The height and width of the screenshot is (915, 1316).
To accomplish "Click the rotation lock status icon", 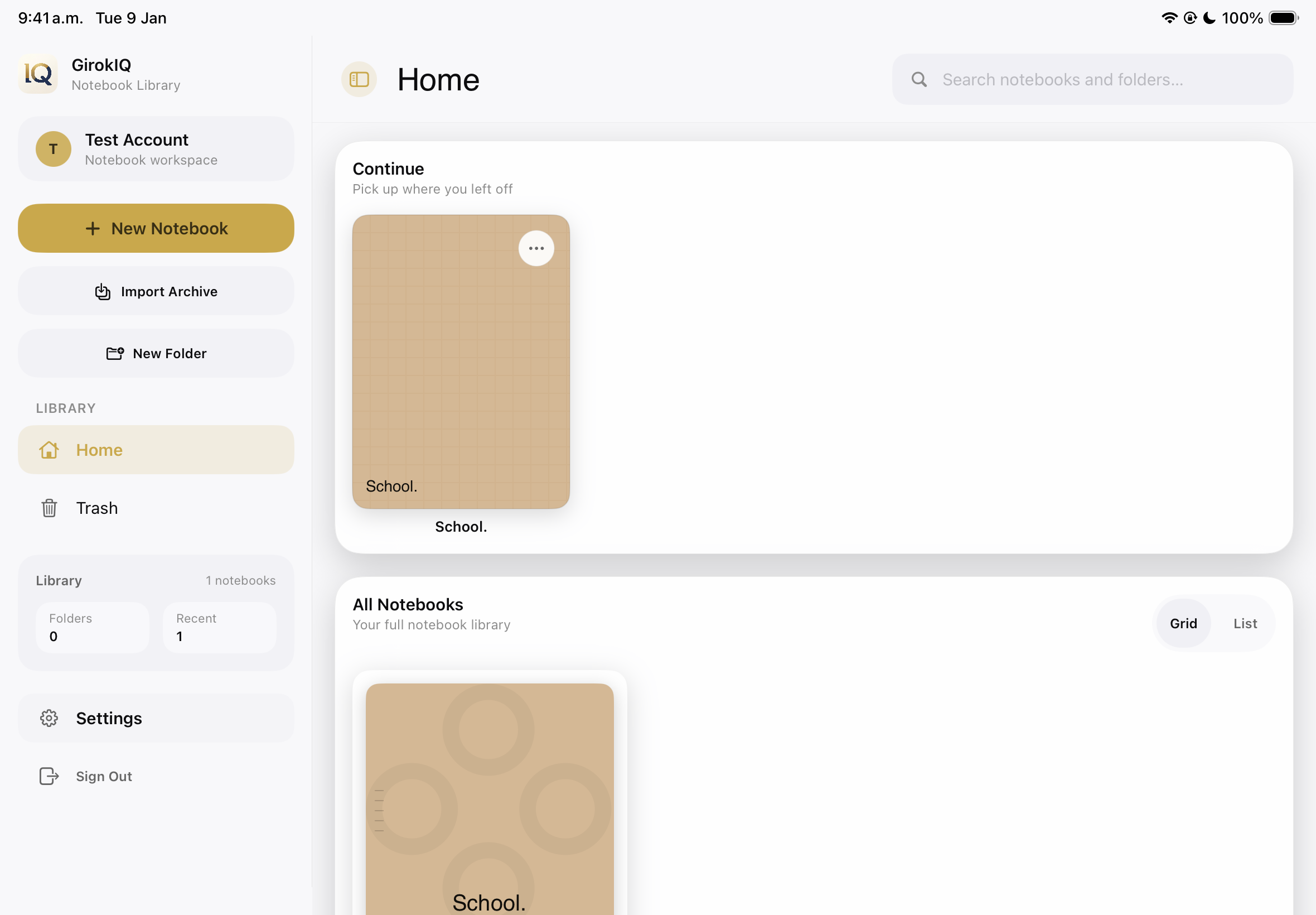I will pos(1190,18).
